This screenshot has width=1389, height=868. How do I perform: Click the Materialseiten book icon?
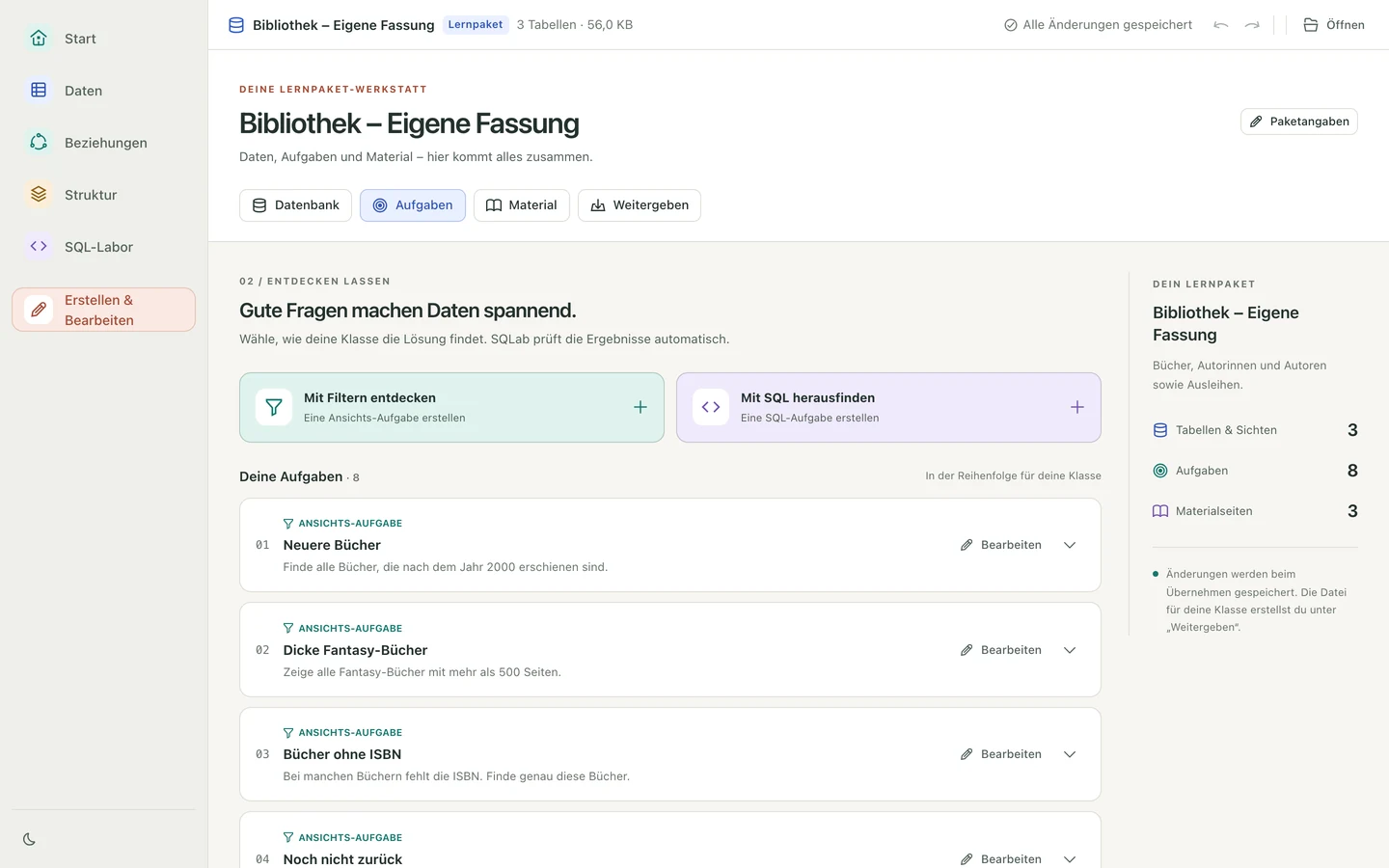point(1160,511)
